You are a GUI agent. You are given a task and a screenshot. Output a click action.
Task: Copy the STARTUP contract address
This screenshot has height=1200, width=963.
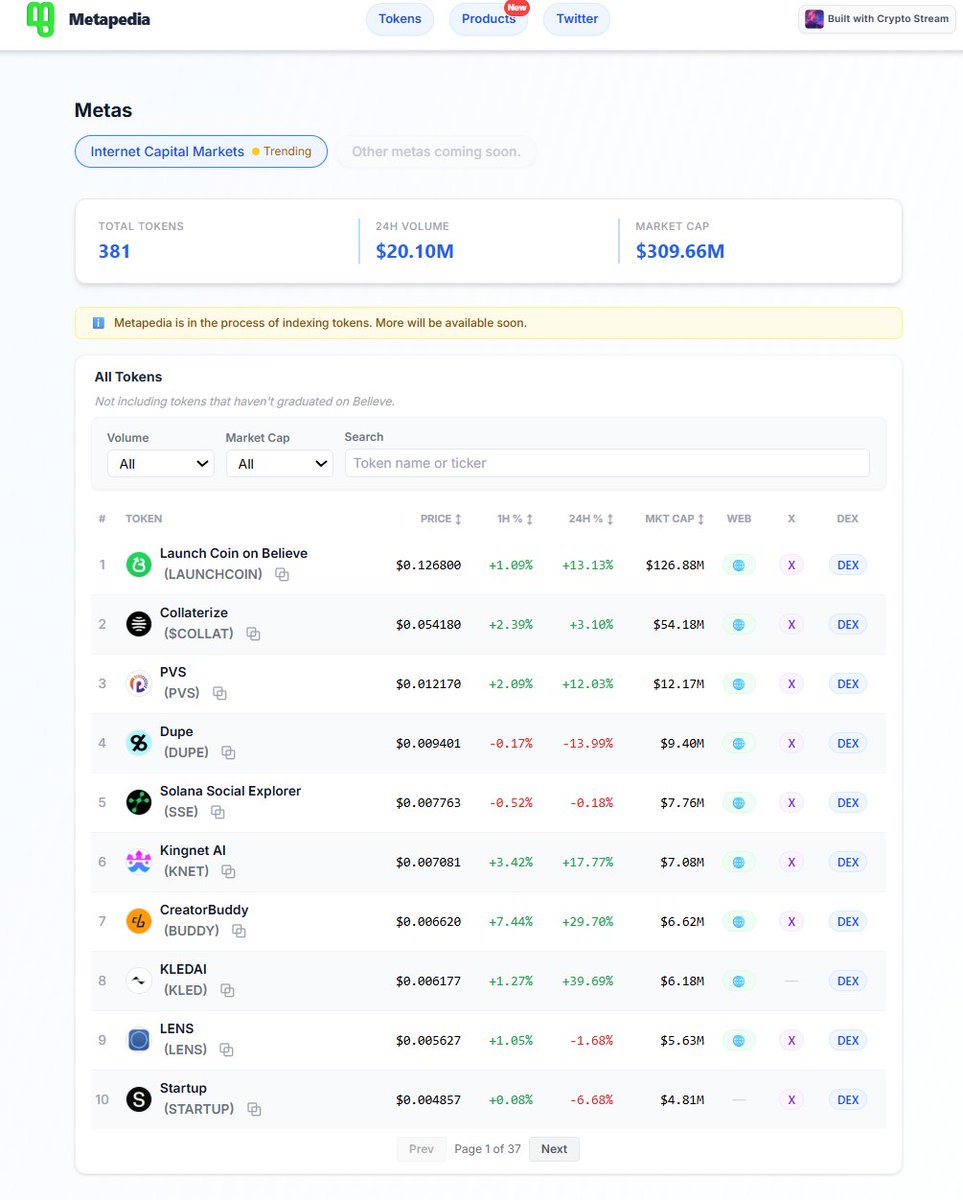click(x=253, y=1110)
